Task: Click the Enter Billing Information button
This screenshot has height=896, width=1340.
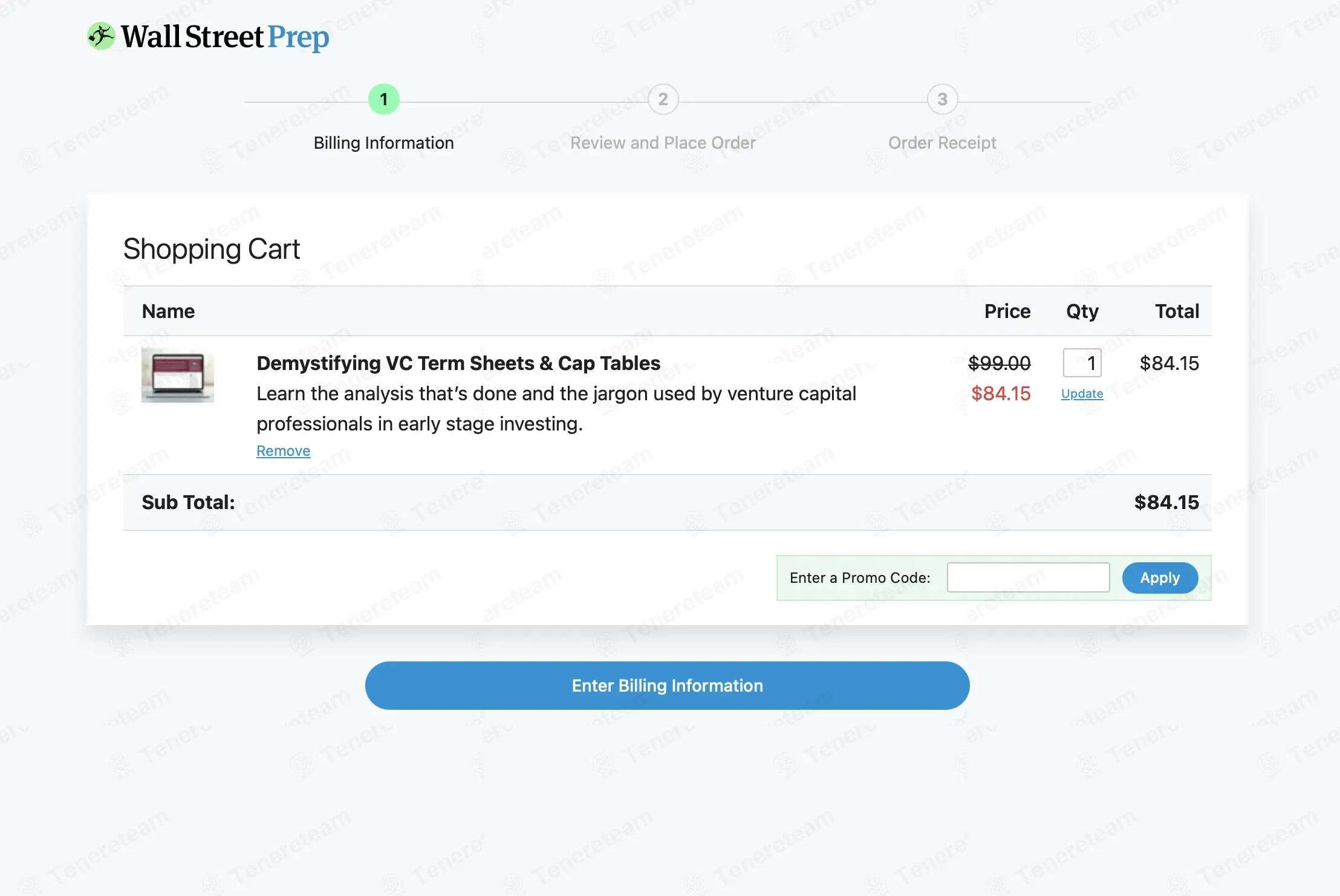Action: coord(667,686)
